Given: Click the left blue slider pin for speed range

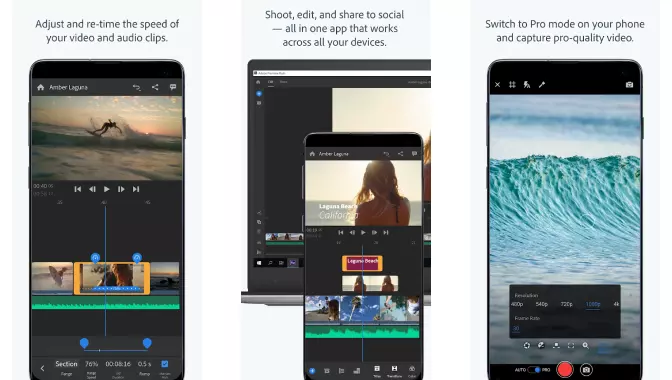Looking at the screenshot, I should (84, 343).
